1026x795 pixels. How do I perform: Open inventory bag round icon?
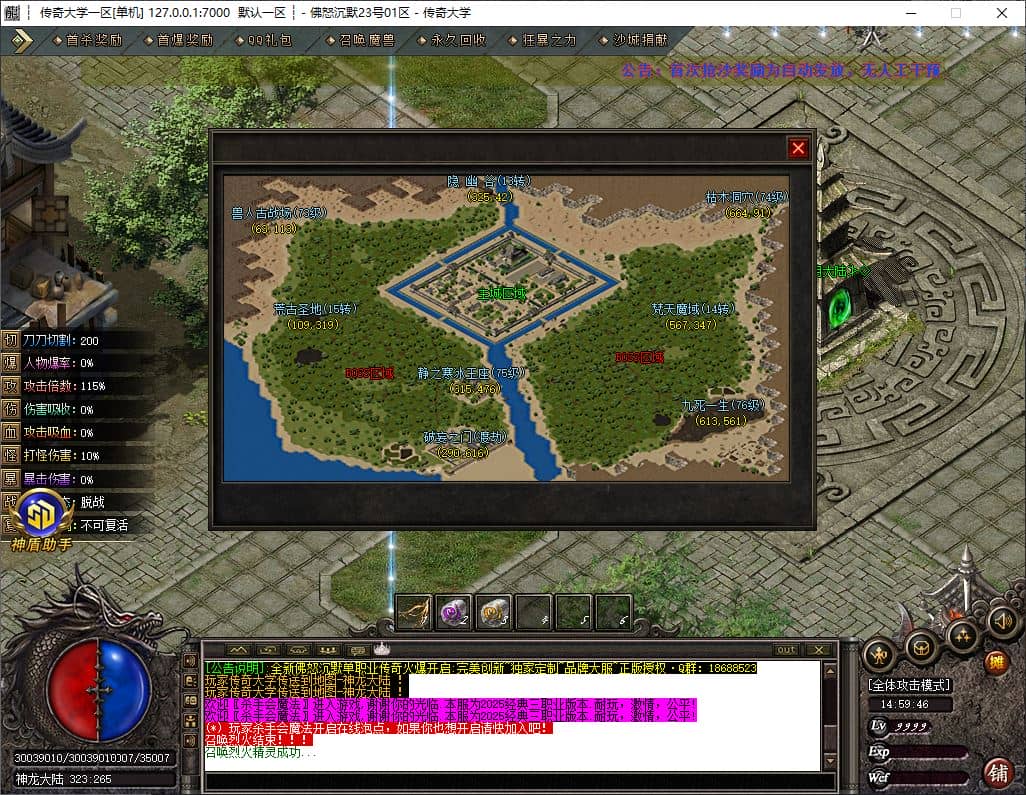(x=921, y=648)
